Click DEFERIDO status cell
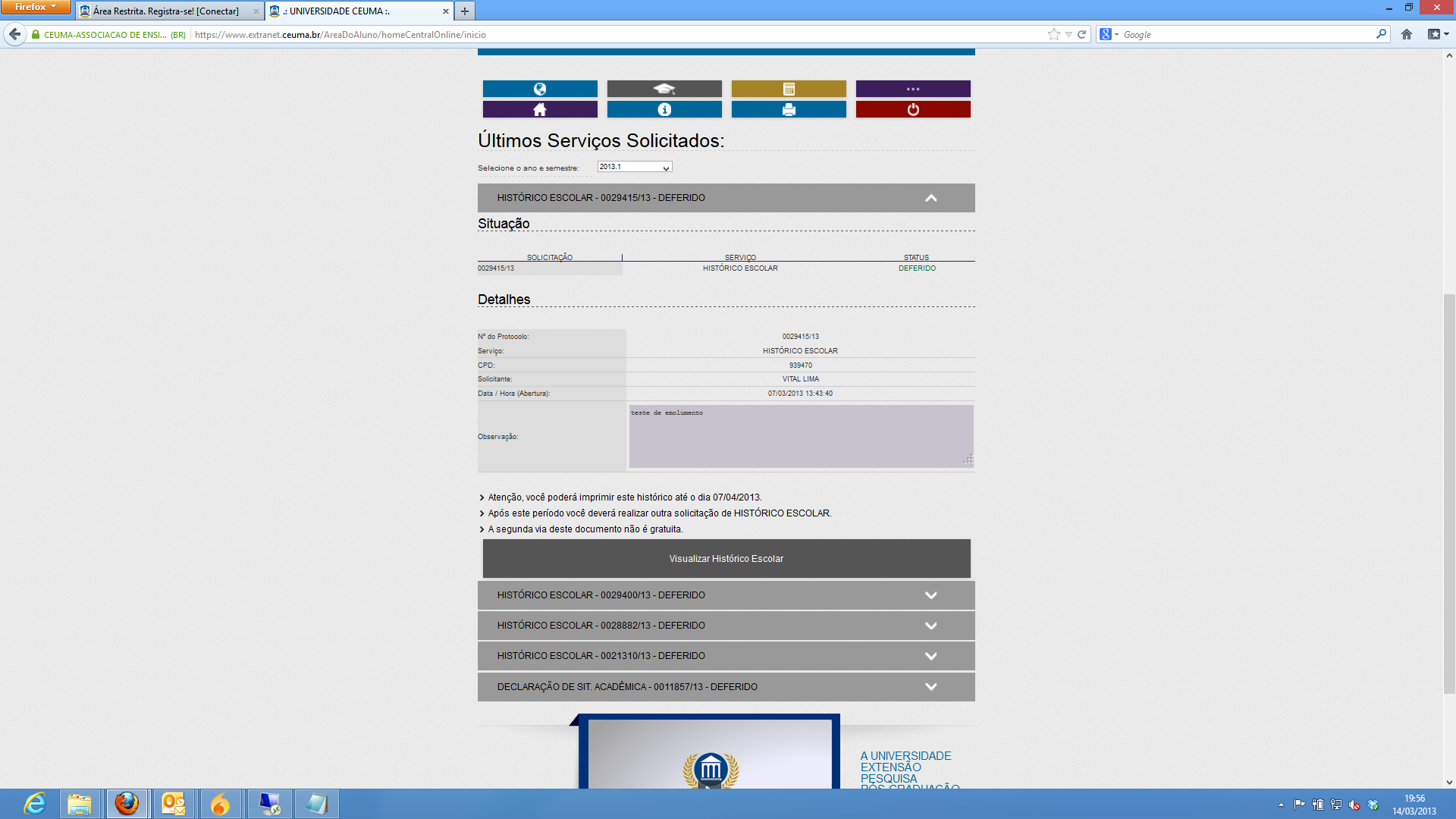 coord(917,268)
